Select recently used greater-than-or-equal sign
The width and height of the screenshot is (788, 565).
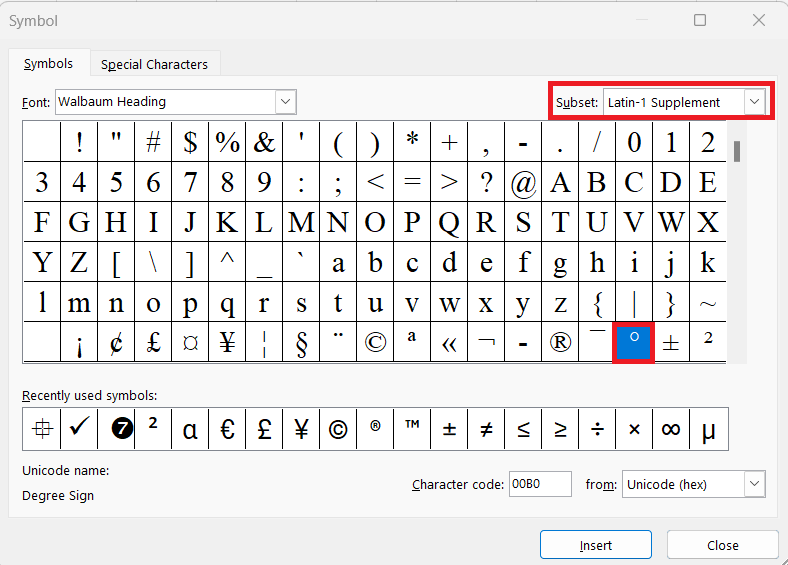click(x=560, y=429)
